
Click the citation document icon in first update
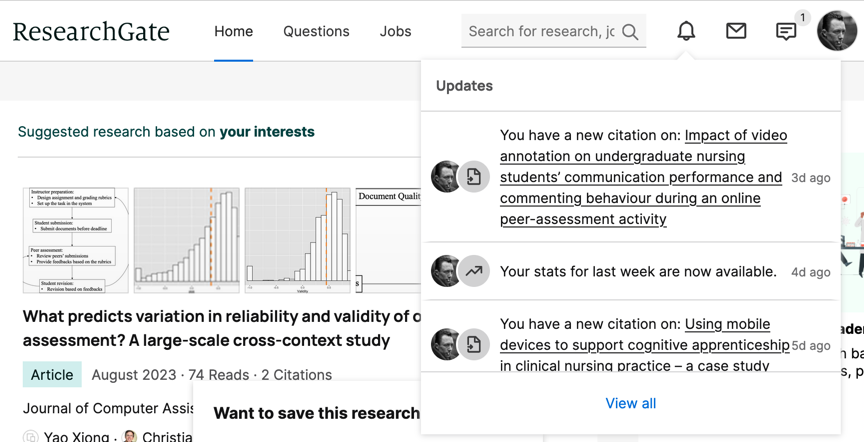pyautogui.click(x=474, y=177)
